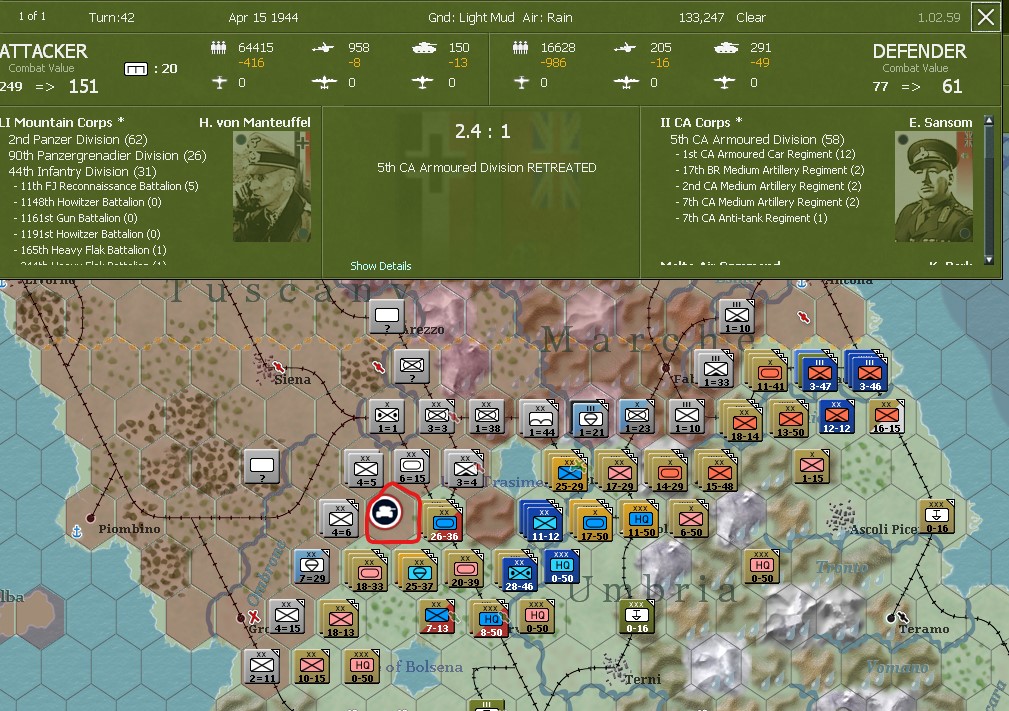The height and width of the screenshot is (711, 1009).
Task: Select the German counter 1=10 near Ancona
Action: pos(737,316)
